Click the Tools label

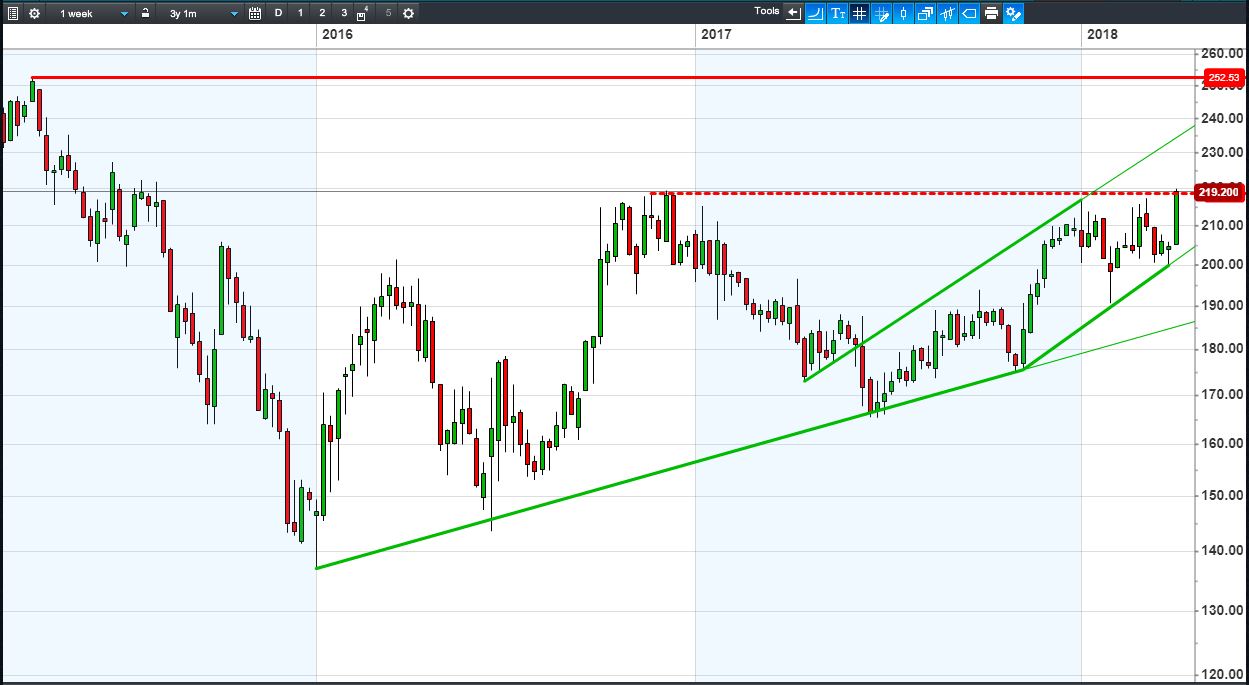click(x=766, y=11)
